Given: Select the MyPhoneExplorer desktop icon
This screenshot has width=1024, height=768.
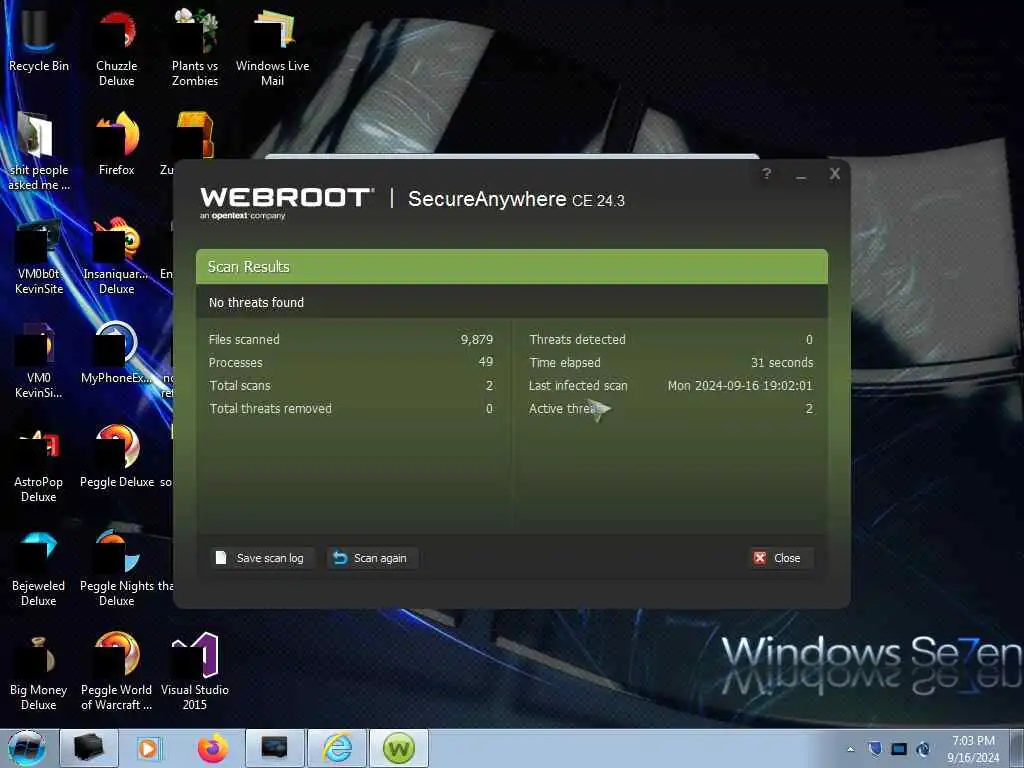Looking at the screenshot, I should (116, 353).
